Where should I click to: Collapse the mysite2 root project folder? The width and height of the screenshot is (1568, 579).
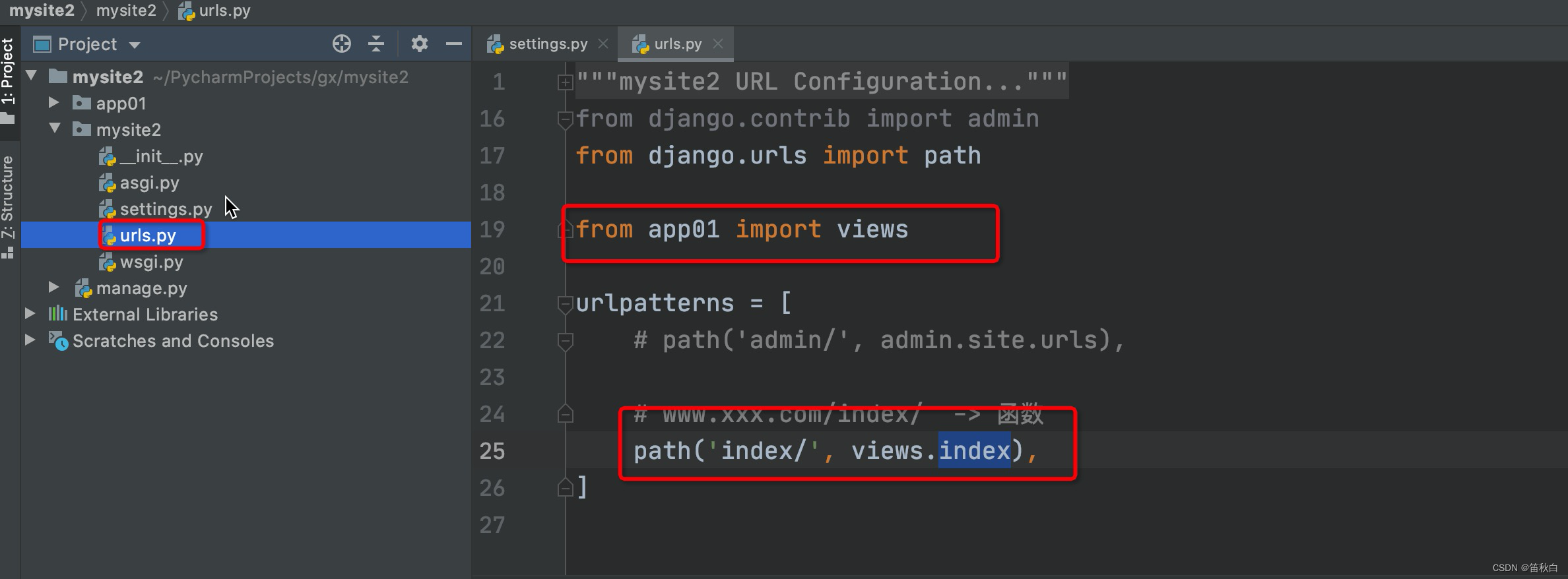coord(31,76)
